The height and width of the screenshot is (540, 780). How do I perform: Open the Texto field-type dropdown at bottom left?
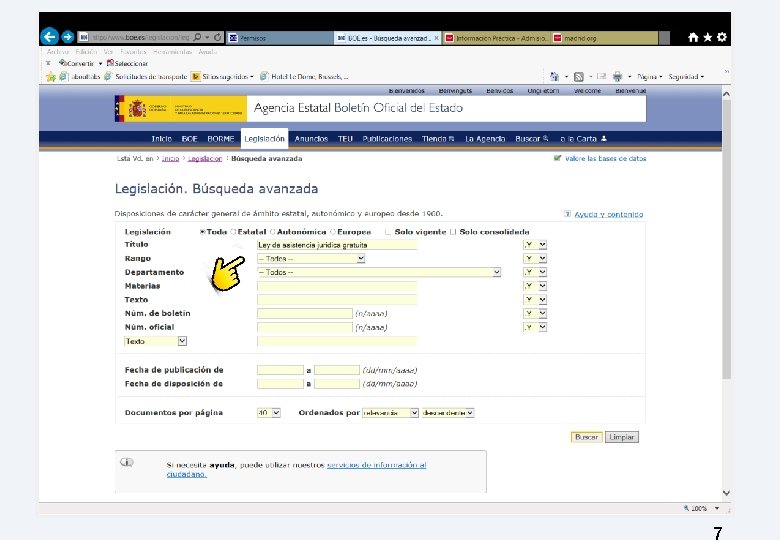[x=155, y=341]
